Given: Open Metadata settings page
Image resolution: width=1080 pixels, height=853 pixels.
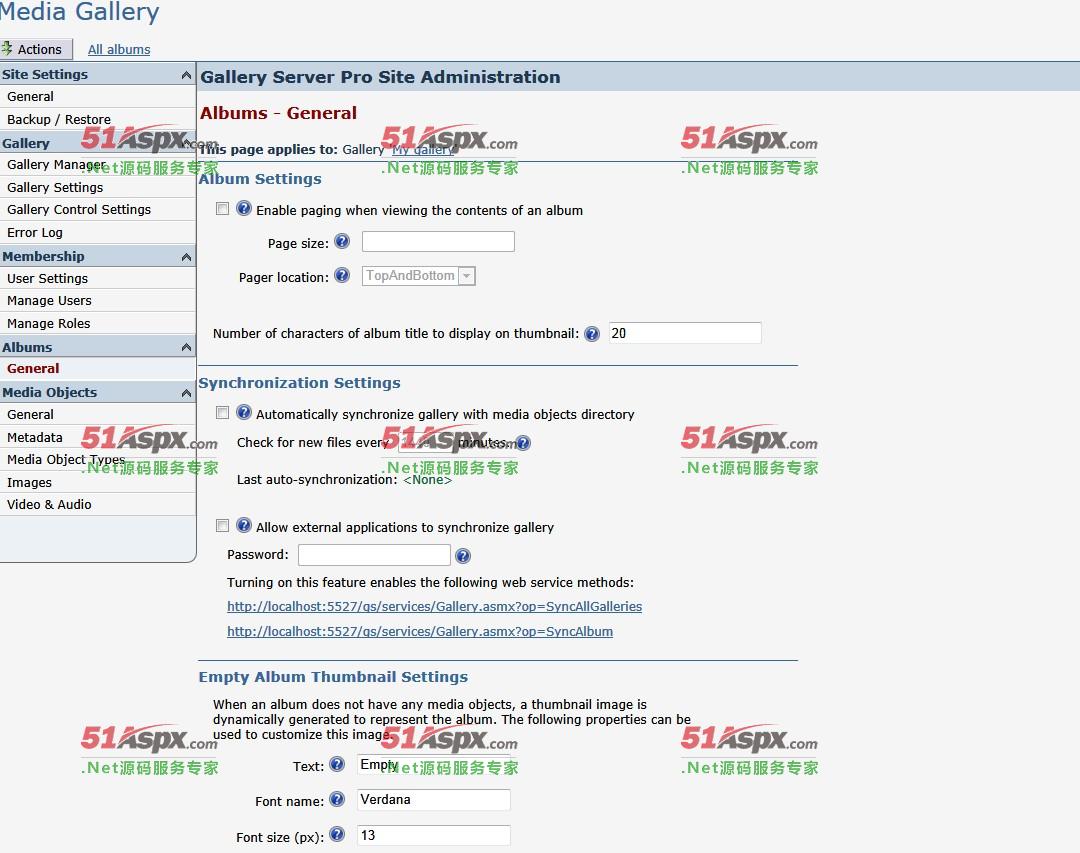Looking at the screenshot, I should pos(98,437).
